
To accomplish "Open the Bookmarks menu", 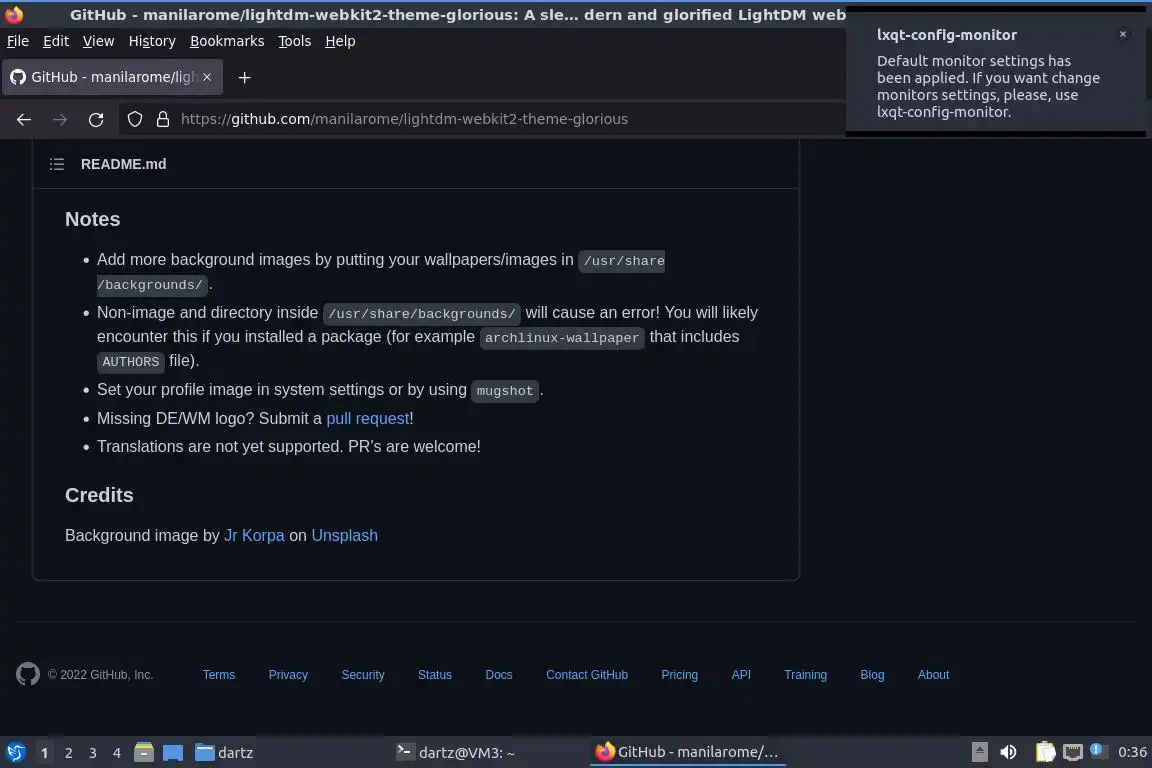I will point(227,41).
